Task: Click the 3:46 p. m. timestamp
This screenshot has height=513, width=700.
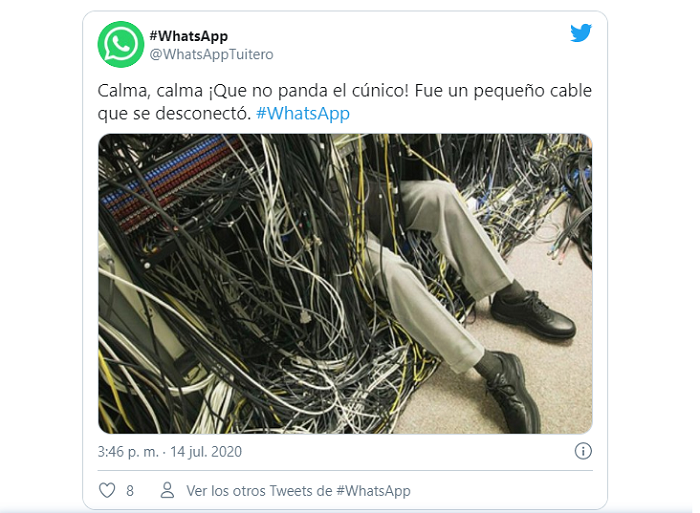Action: click(128, 452)
